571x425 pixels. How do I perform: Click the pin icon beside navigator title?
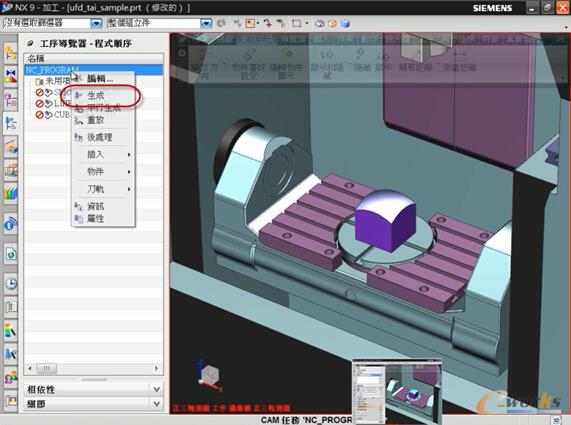click(x=31, y=44)
